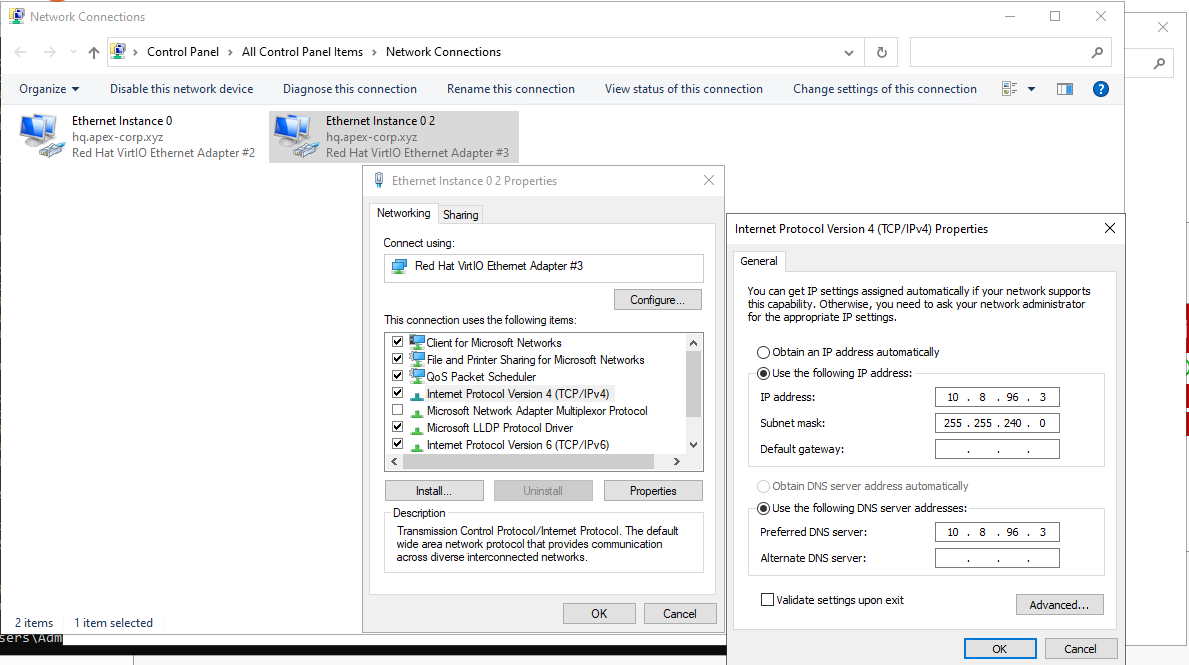Click the horizontal scrollbar of the items list
The width and height of the screenshot is (1189, 665).
coord(529,461)
